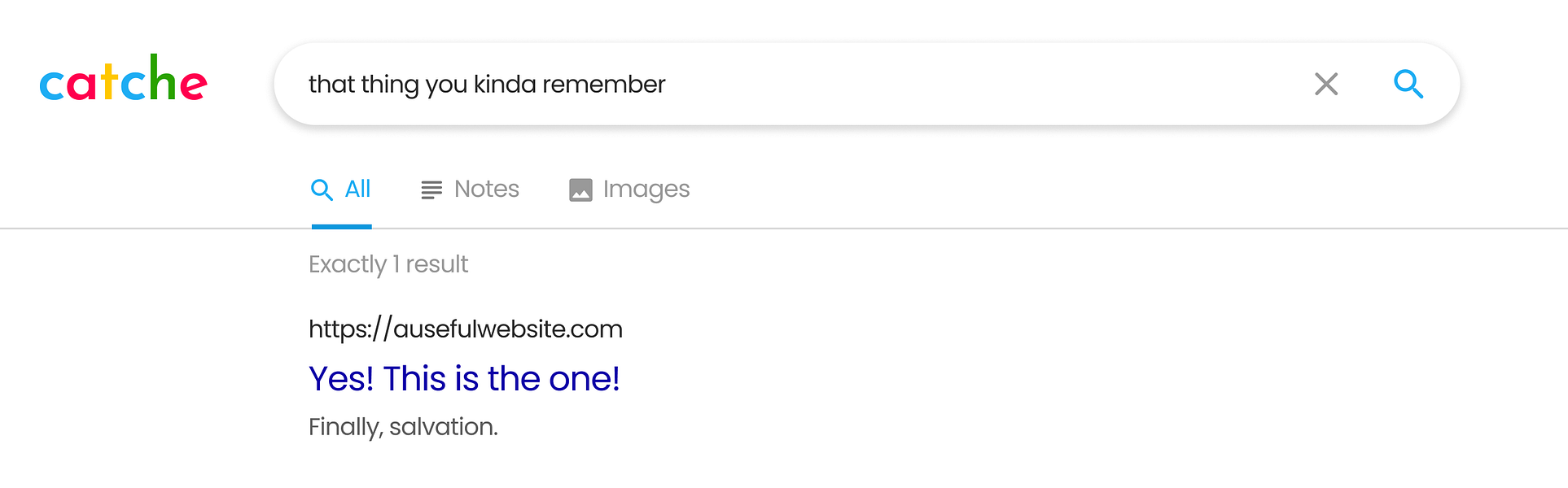Clear the search query with X icon
This screenshot has height=488, width=1568.
[x=1326, y=84]
